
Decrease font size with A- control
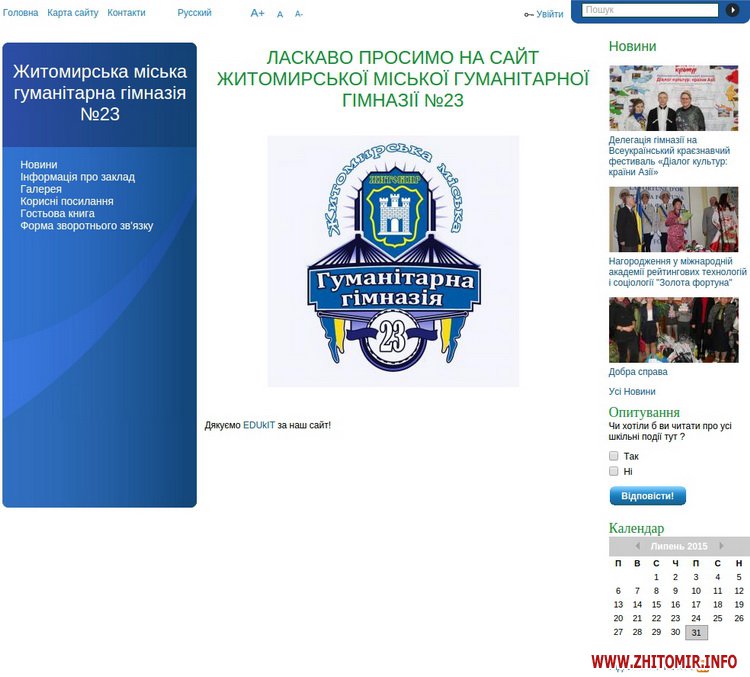(298, 14)
